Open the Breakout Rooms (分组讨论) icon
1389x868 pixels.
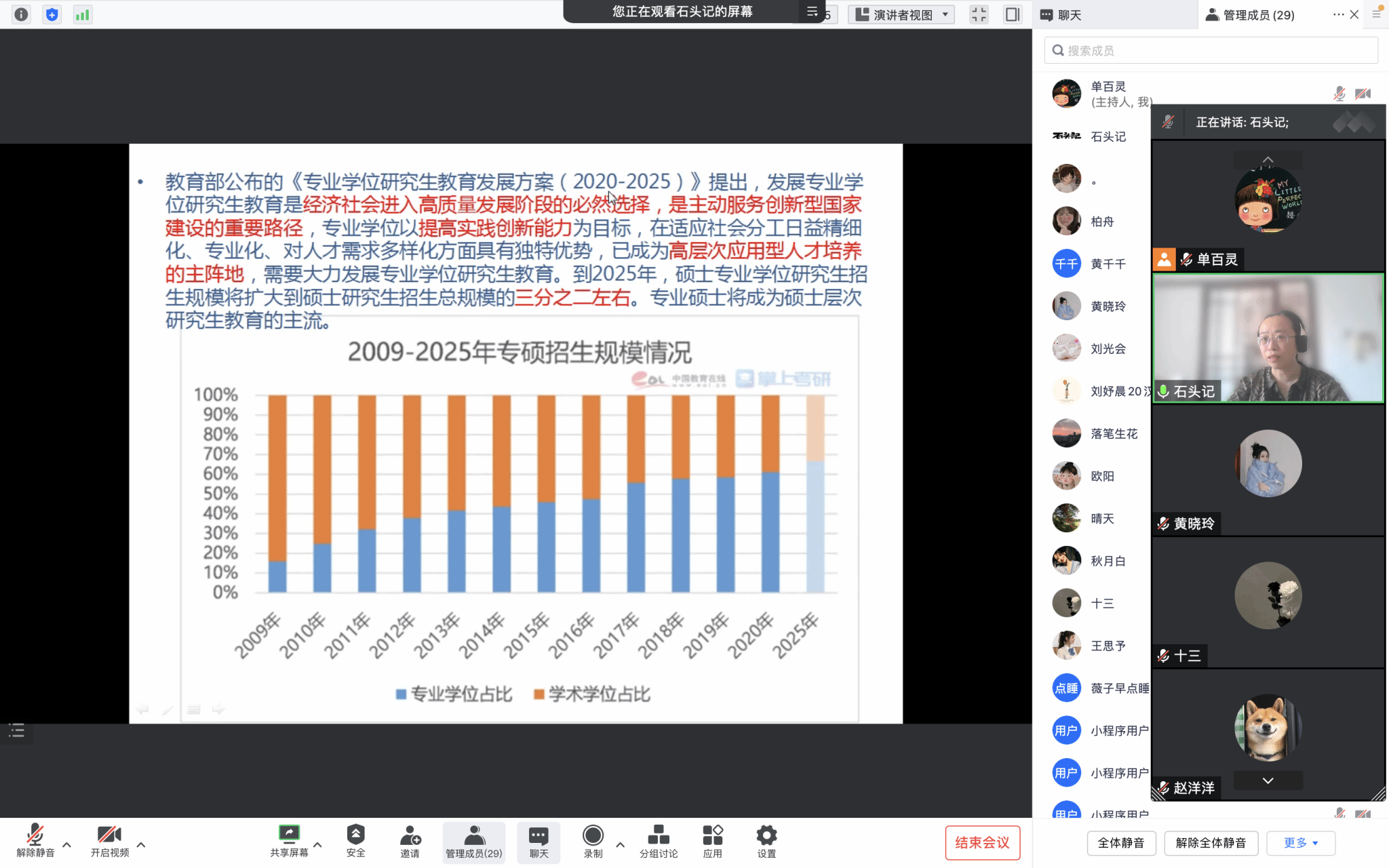(x=658, y=835)
